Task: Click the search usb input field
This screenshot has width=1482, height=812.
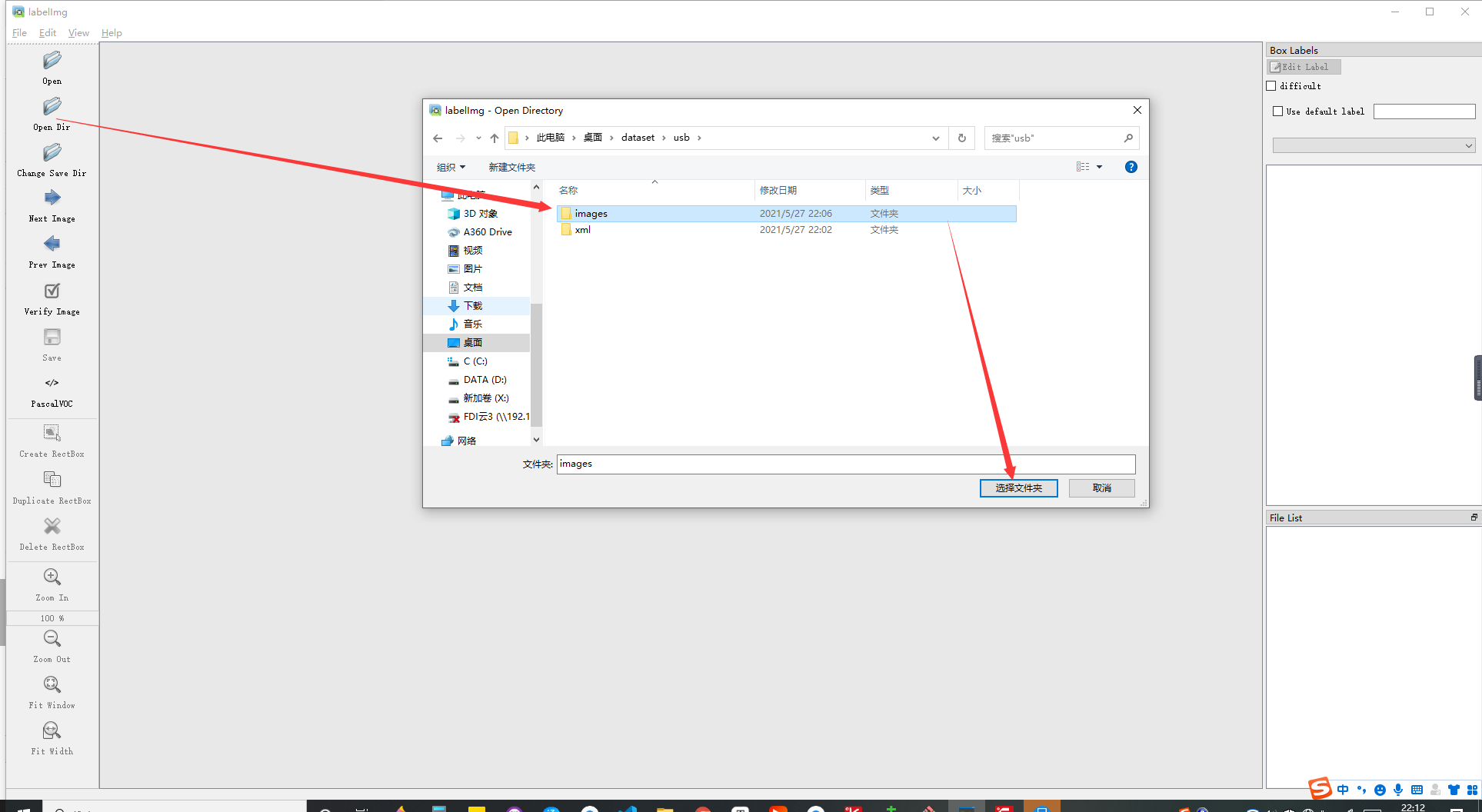Action: [1052, 138]
